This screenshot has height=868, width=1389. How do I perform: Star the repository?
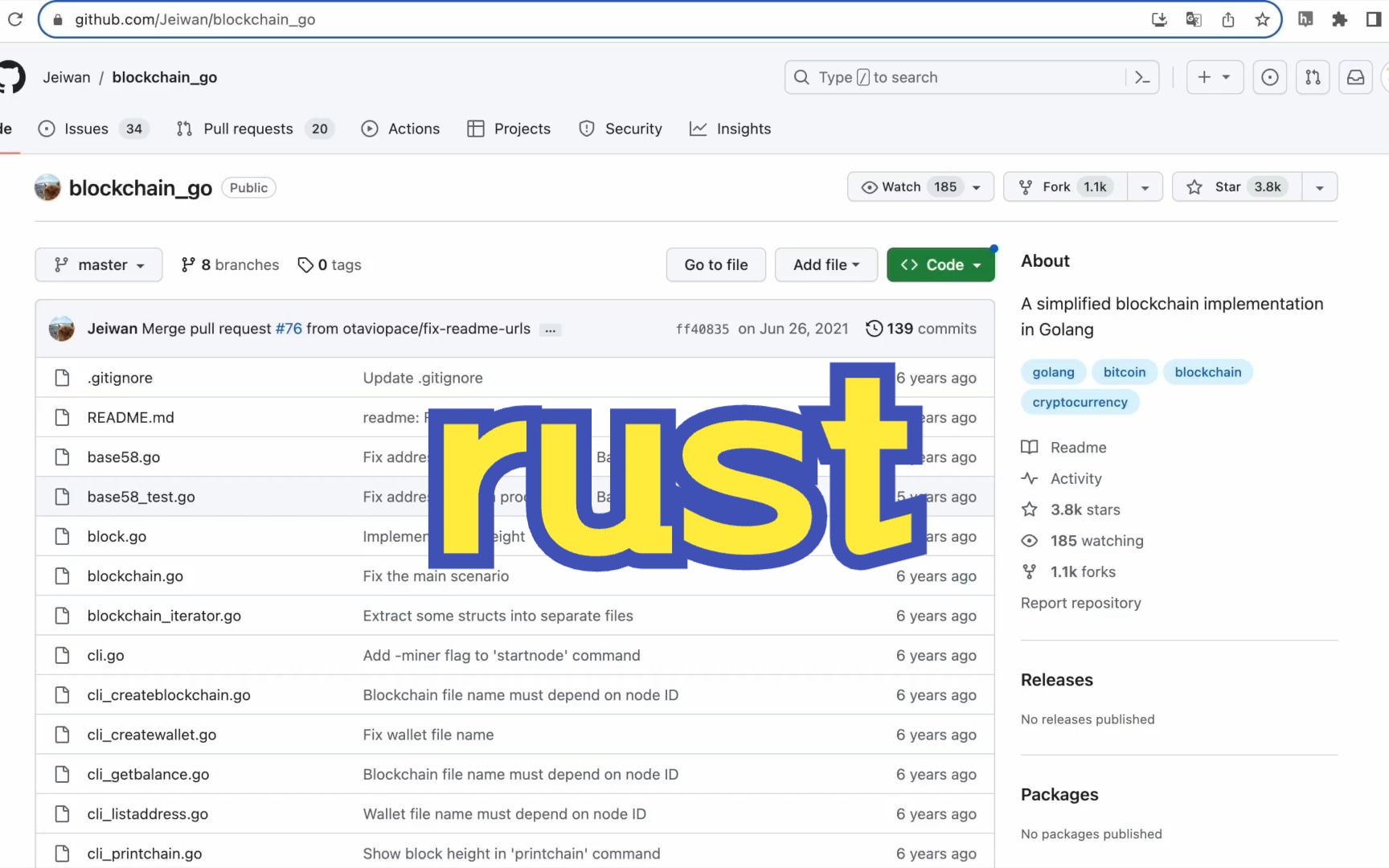1236,186
